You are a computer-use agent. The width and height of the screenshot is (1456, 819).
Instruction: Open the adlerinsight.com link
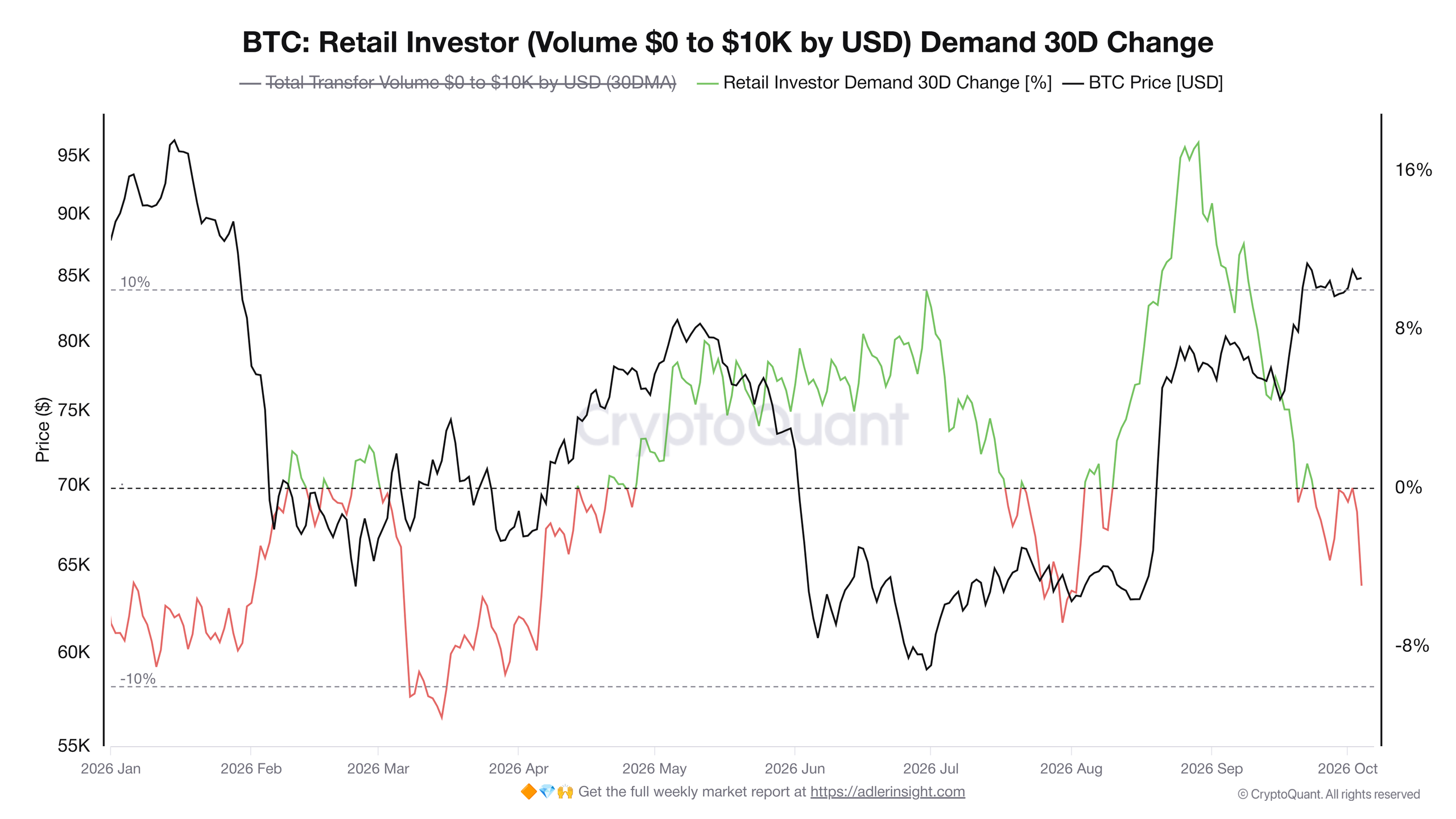[887, 791]
